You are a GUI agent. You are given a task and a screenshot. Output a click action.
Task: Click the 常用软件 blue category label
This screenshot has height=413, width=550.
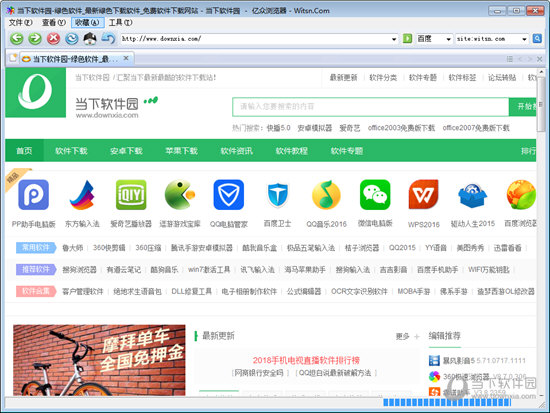coord(36,248)
